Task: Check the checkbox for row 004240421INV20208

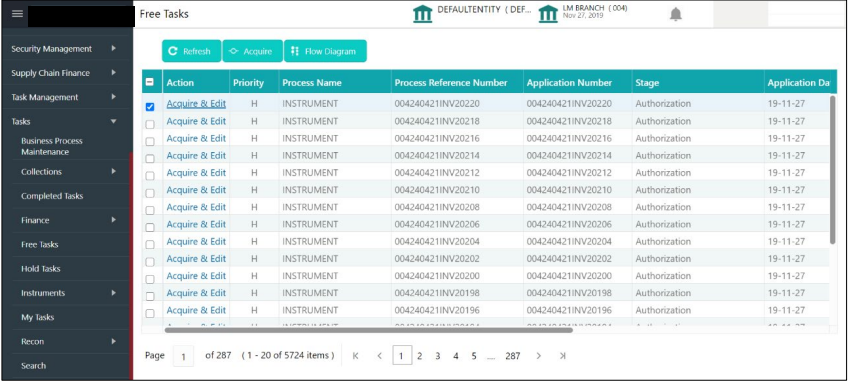Action: point(150,210)
